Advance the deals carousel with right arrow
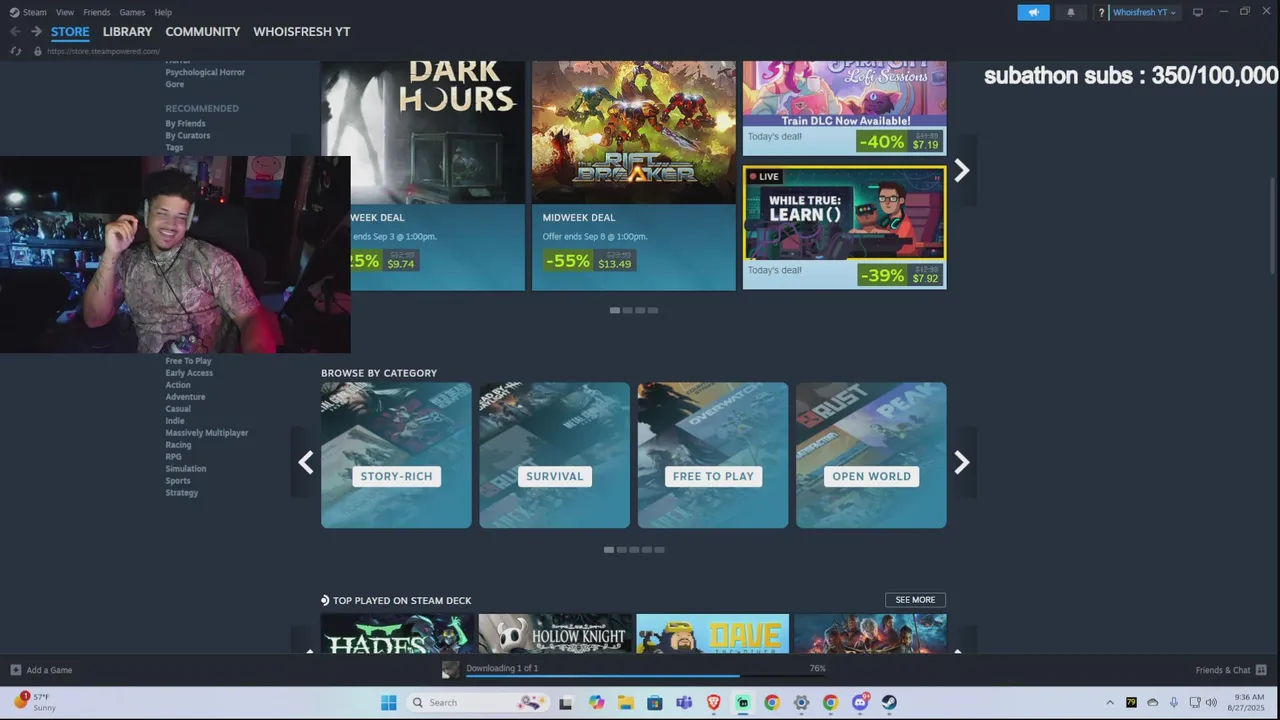Image resolution: width=1280 pixels, height=720 pixels. pyautogui.click(x=961, y=171)
